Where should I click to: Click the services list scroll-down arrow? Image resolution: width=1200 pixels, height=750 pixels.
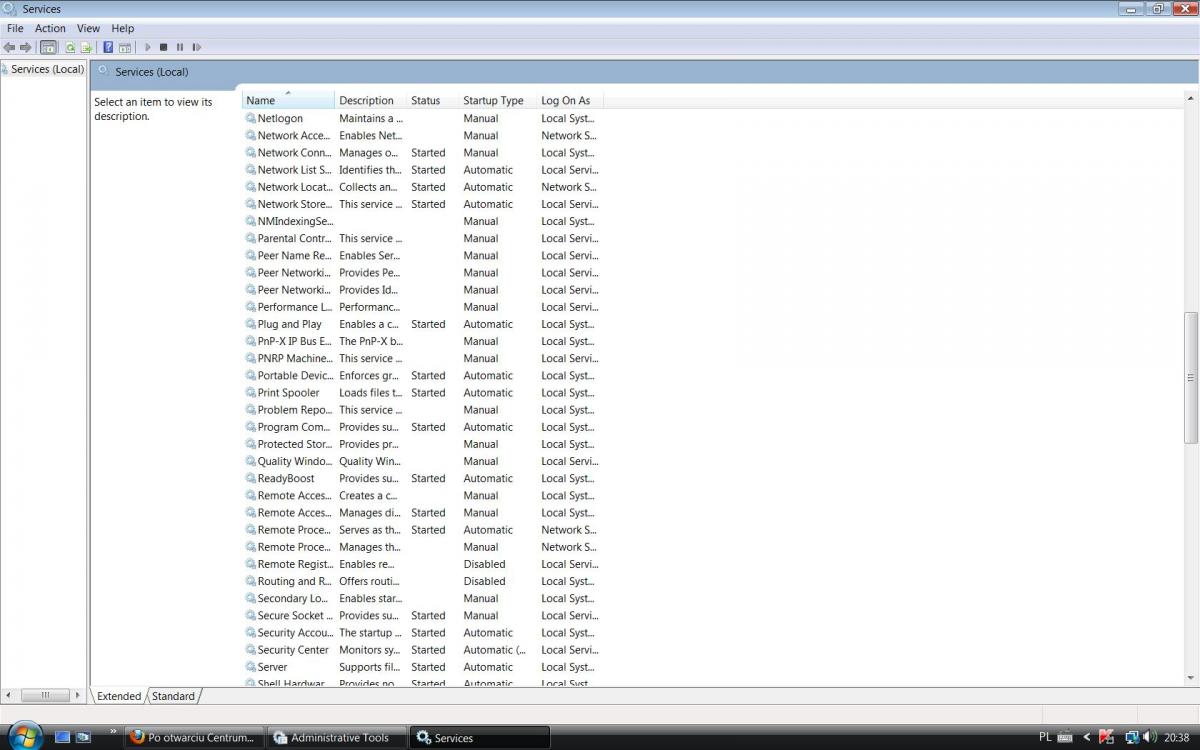click(x=1190, y=679)
